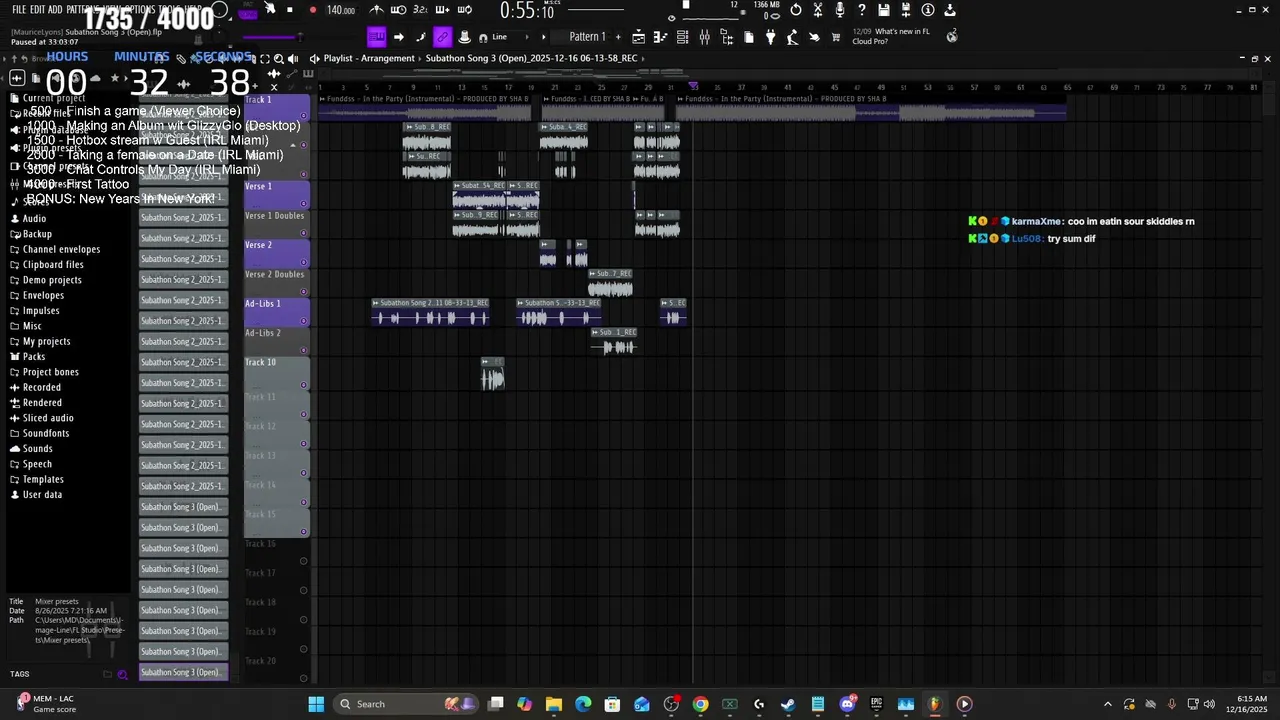Screen dimensions: 1280x720
Task: Select the Templates folder in browser
Action: pyautogui.click(x=43, y=479)
